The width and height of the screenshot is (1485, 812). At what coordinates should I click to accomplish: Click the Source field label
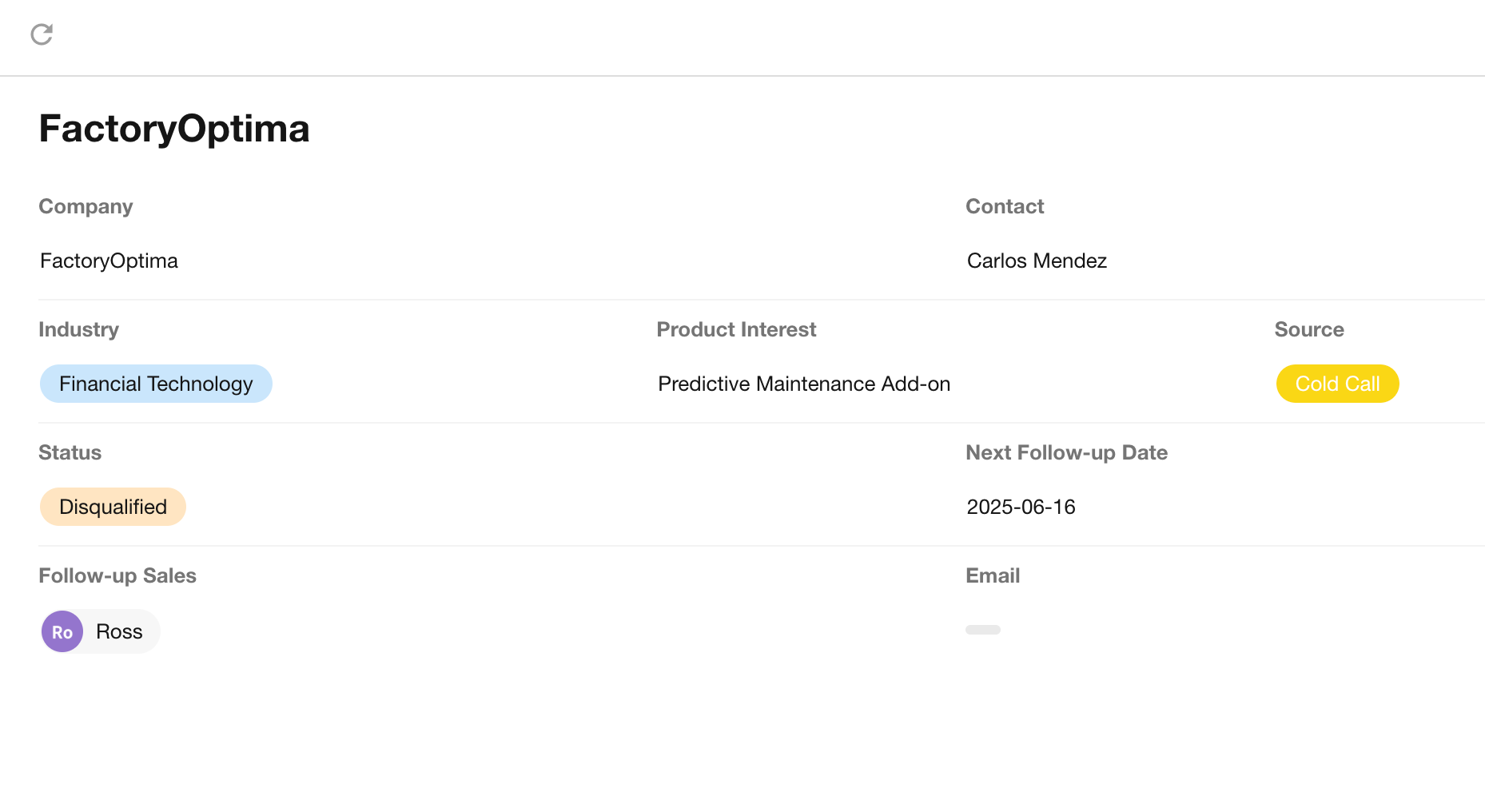click(x=1309, y=329)
